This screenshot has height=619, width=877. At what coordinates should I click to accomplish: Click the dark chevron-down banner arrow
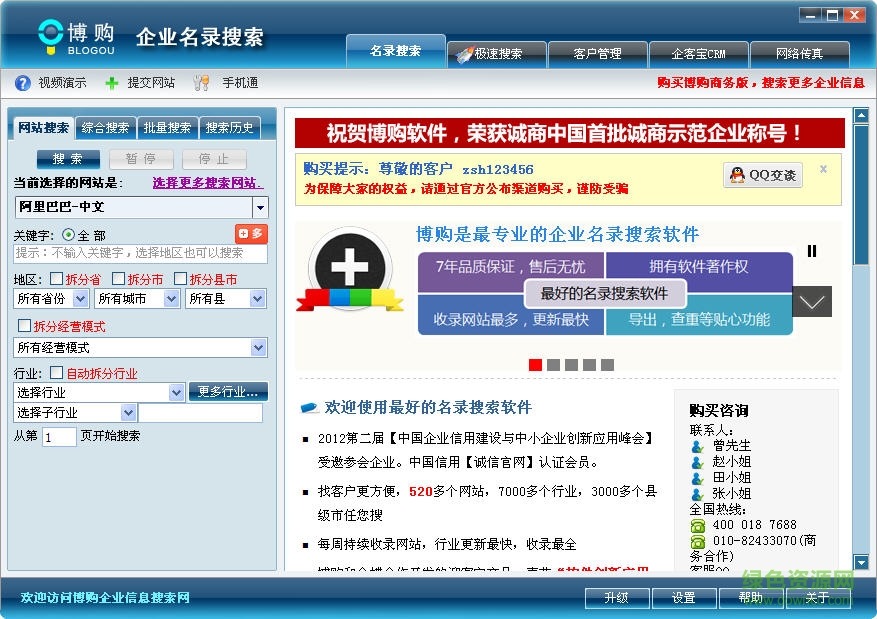coord(812,302)
